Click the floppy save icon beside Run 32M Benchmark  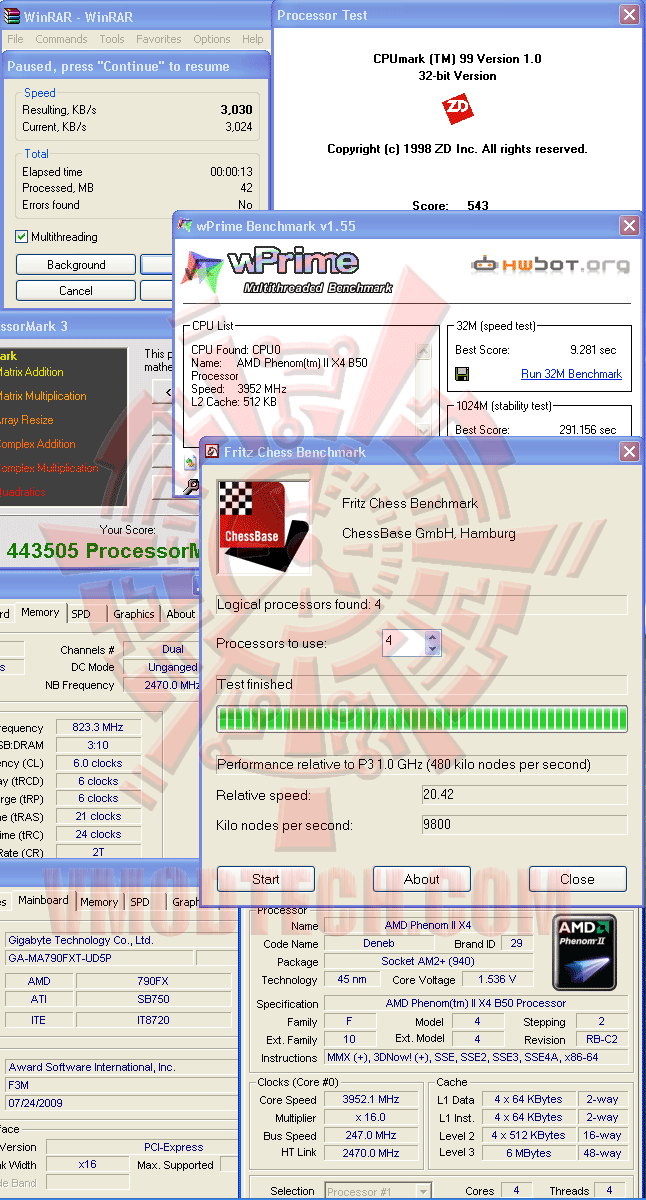(462, 374)
